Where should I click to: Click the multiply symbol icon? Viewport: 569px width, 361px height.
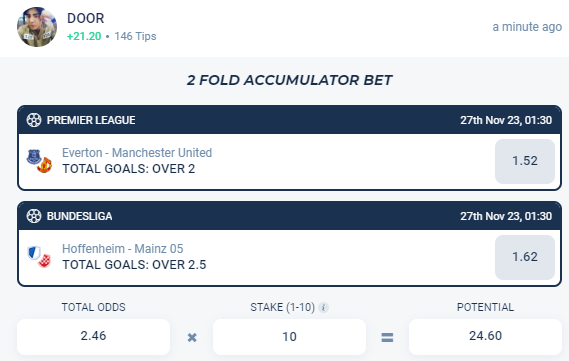pos(192,338)
